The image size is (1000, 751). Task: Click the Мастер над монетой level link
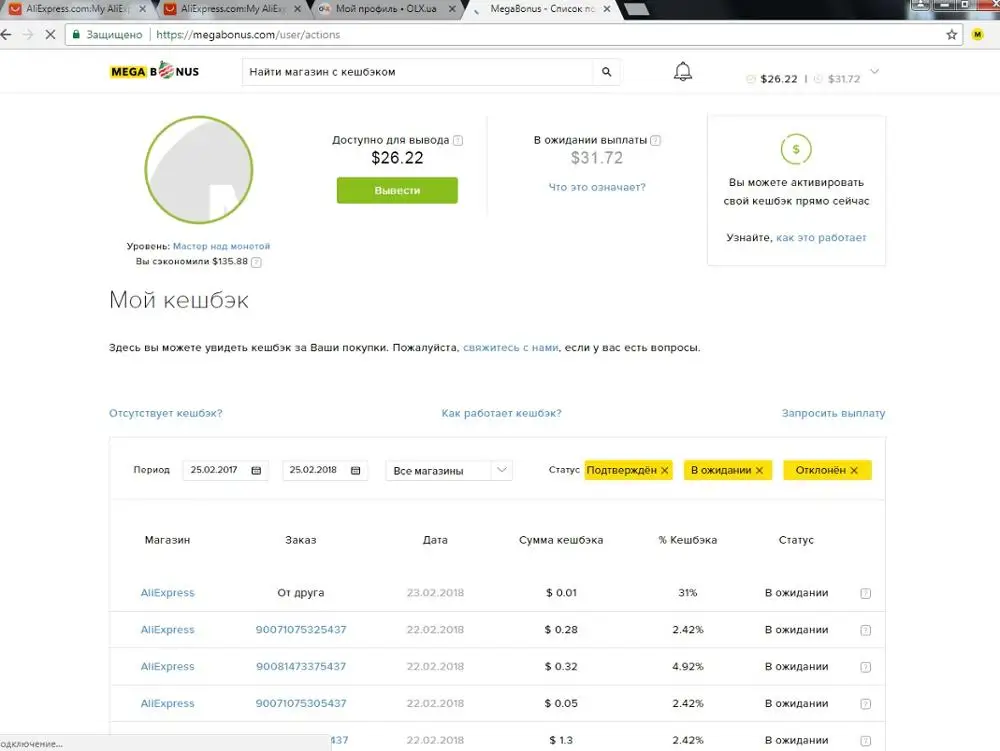click(x=221, y=246)
